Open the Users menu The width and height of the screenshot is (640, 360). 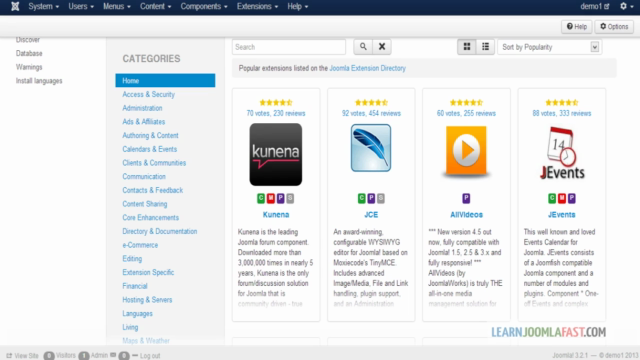(81, 7)
